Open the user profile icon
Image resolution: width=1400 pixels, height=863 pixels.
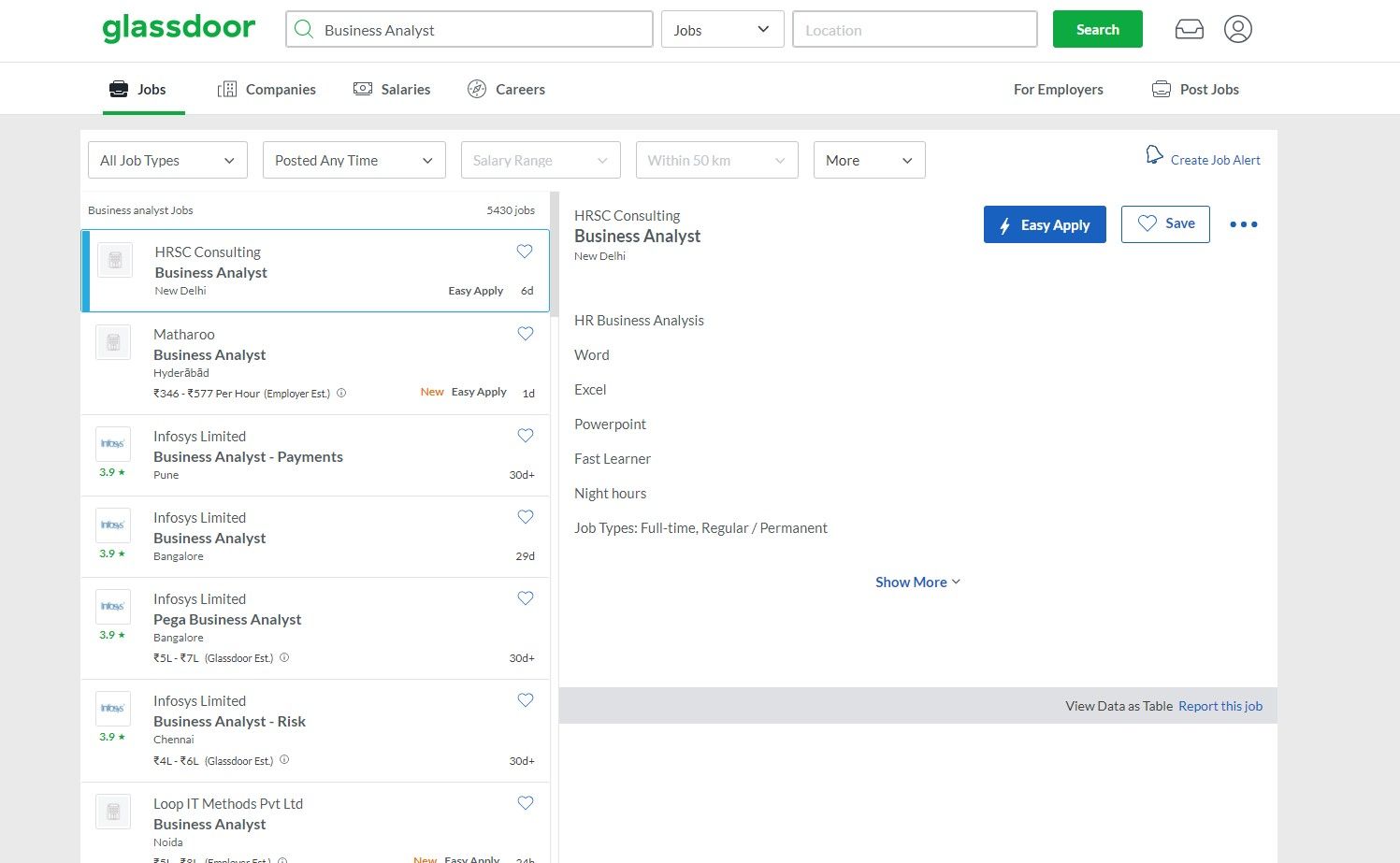pyautogui.click(x=1237, y=29)
